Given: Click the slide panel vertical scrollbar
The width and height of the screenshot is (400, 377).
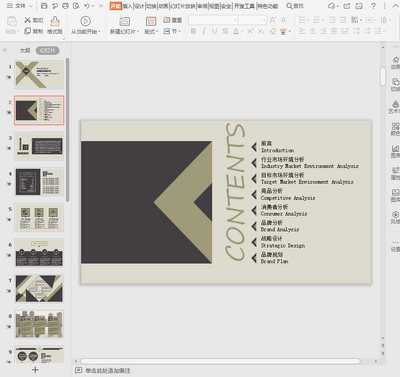Looking at the screenshot, I should [68, 130].
